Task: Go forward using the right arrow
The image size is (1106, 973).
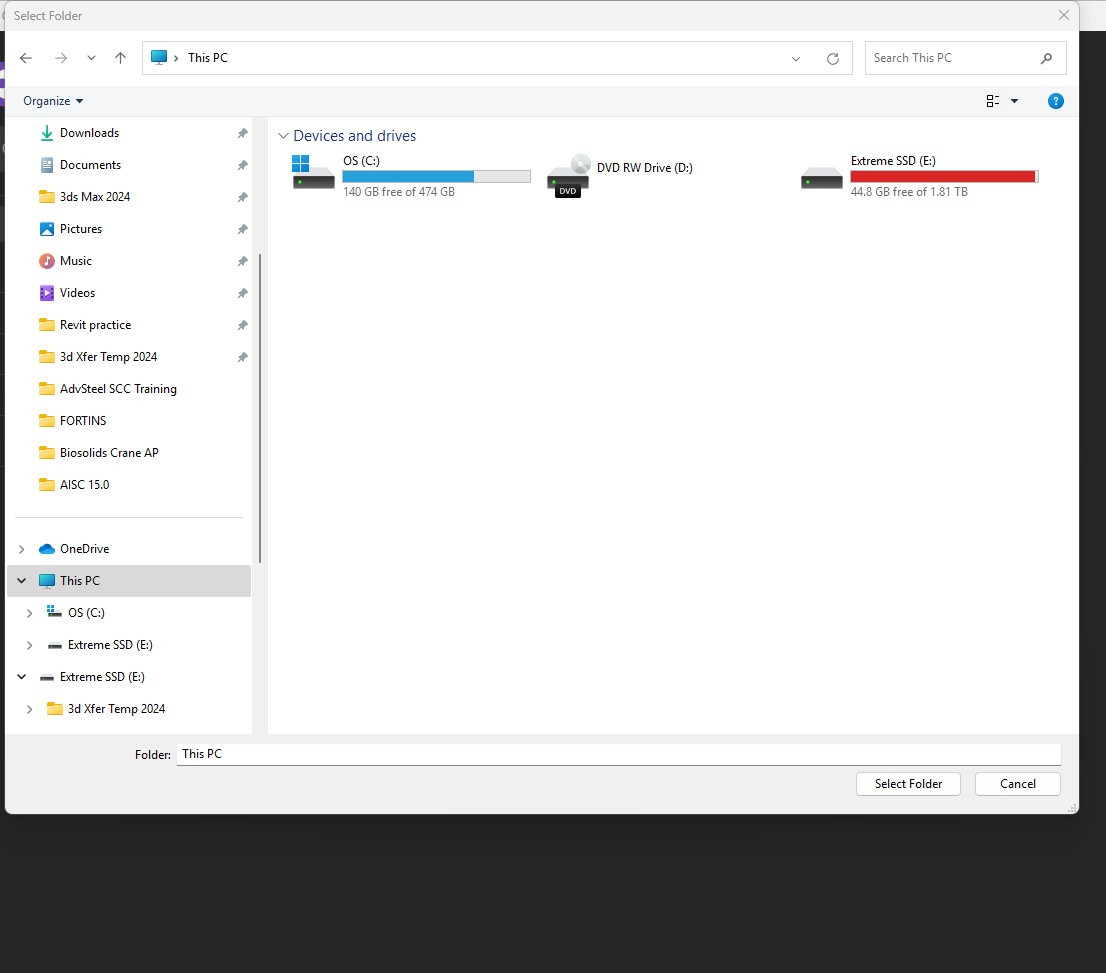Action: [x=61, y=58]
